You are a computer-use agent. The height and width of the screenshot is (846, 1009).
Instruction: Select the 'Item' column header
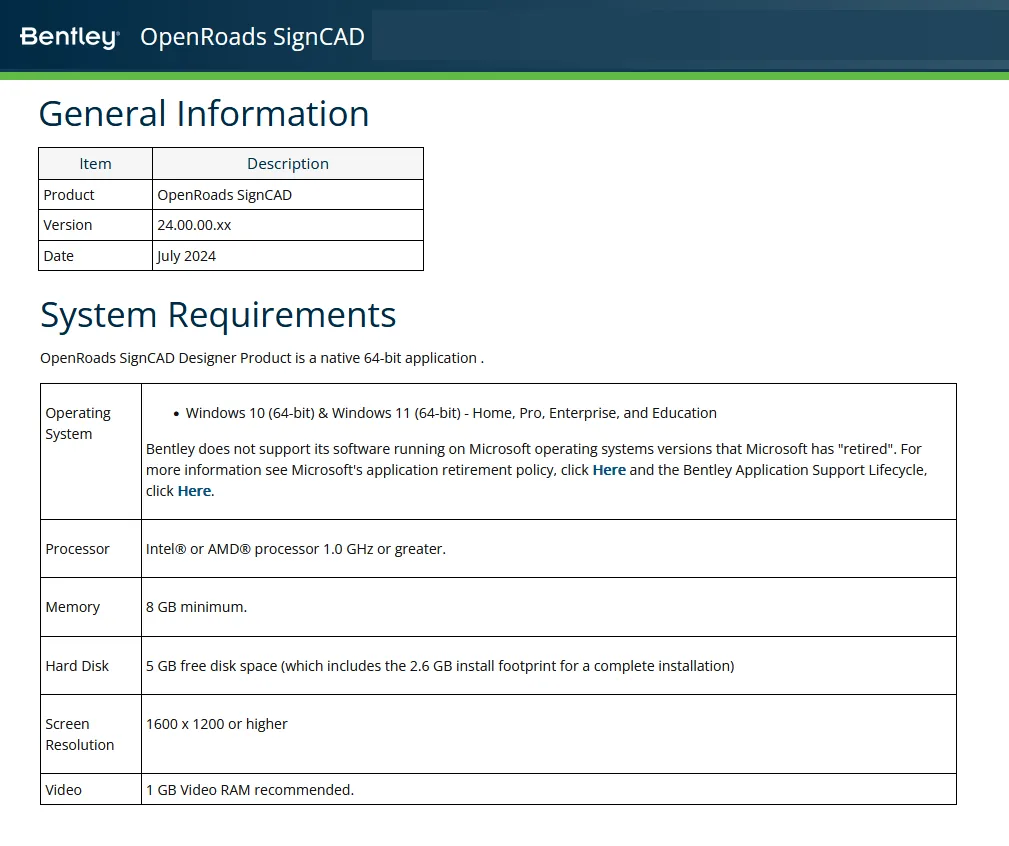(x=95, y=164)
